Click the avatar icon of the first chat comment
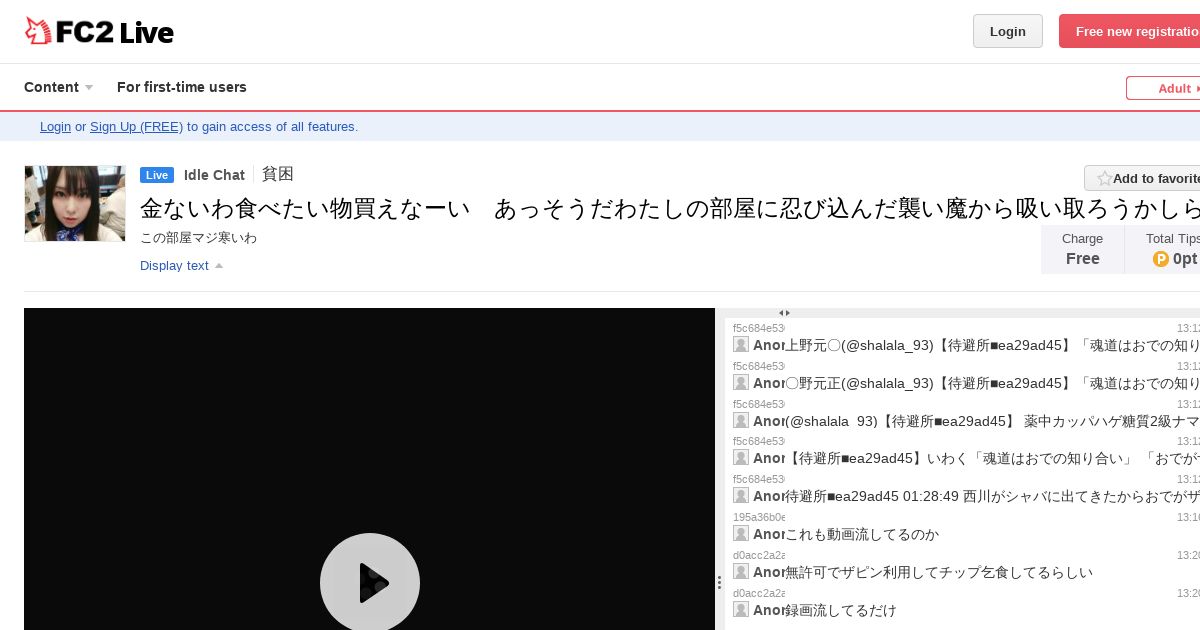 click(x=741, y=344)
